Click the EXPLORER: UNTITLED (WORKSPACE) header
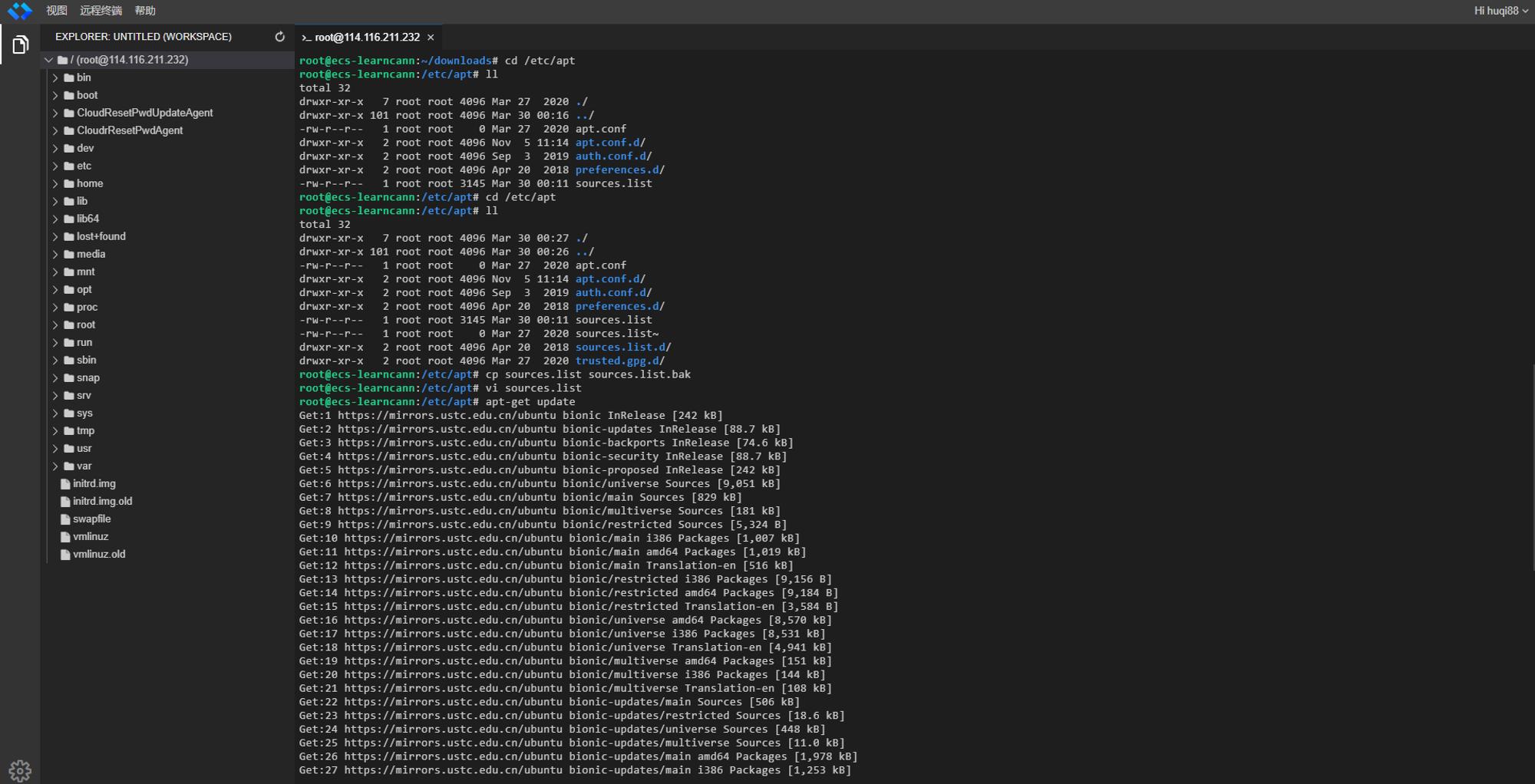 [144, 37]
